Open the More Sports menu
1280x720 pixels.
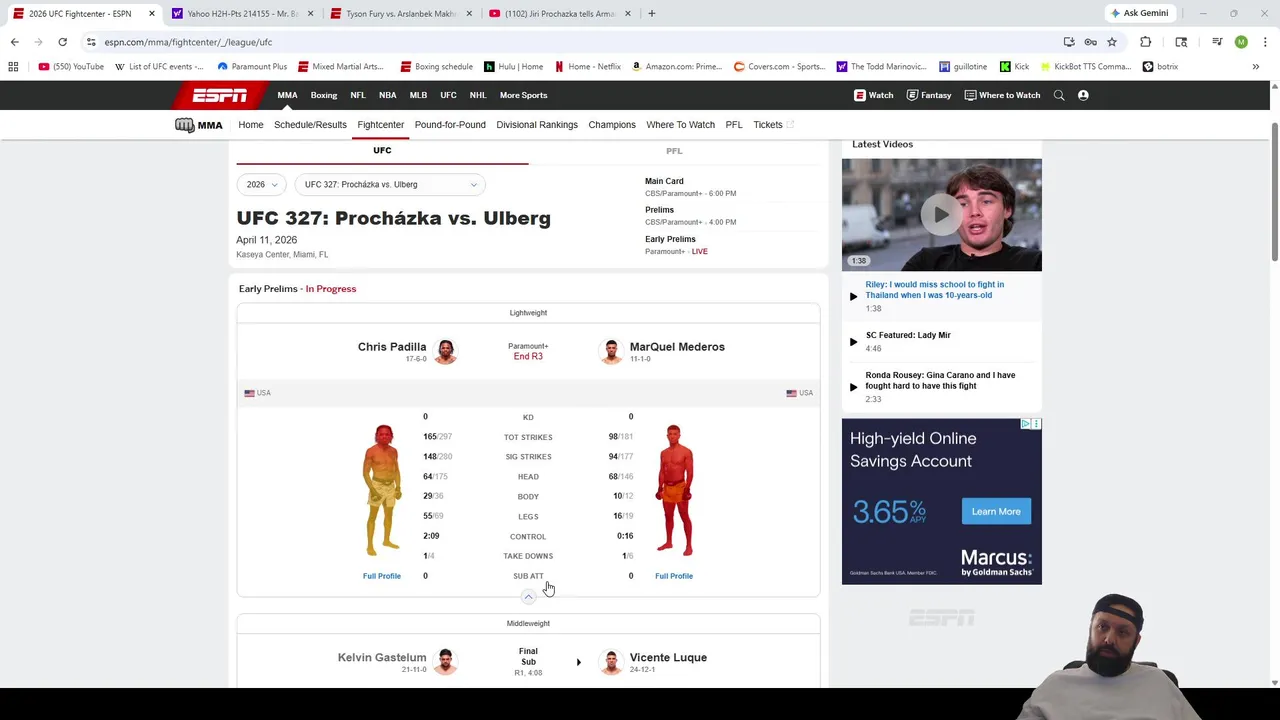point(523,95)
